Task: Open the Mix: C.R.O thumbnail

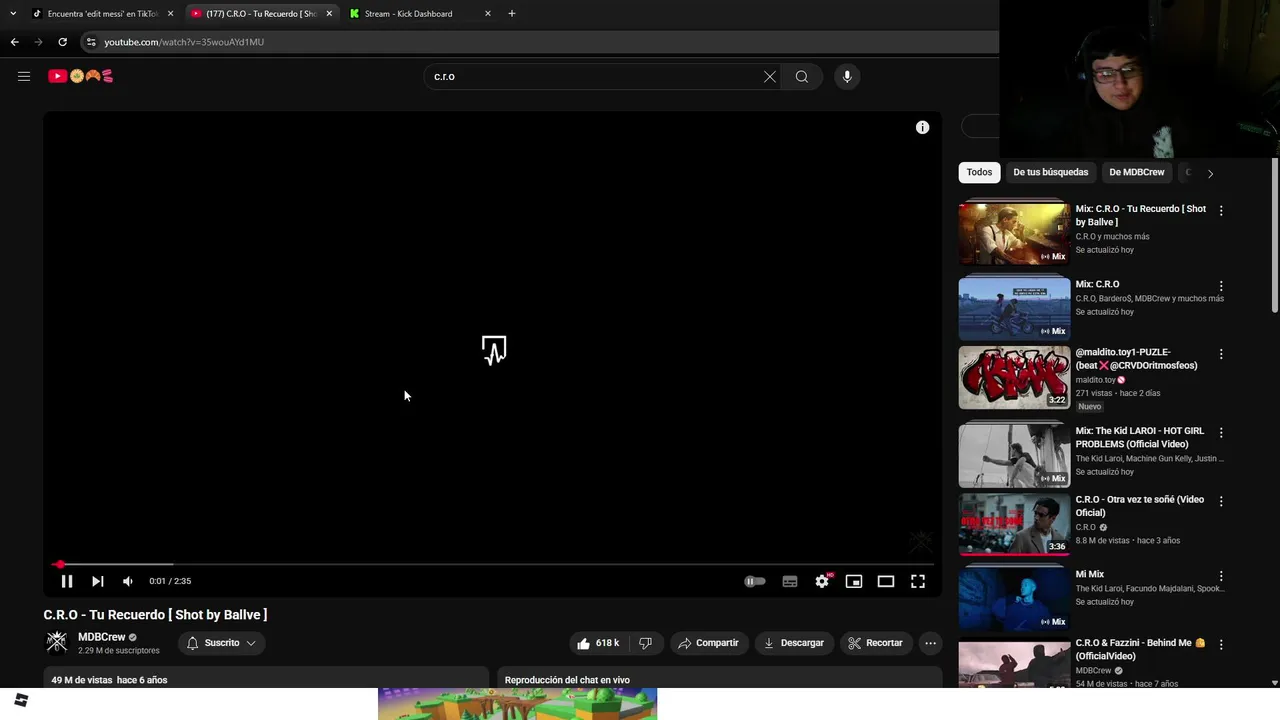Action: coord(1014,309)
